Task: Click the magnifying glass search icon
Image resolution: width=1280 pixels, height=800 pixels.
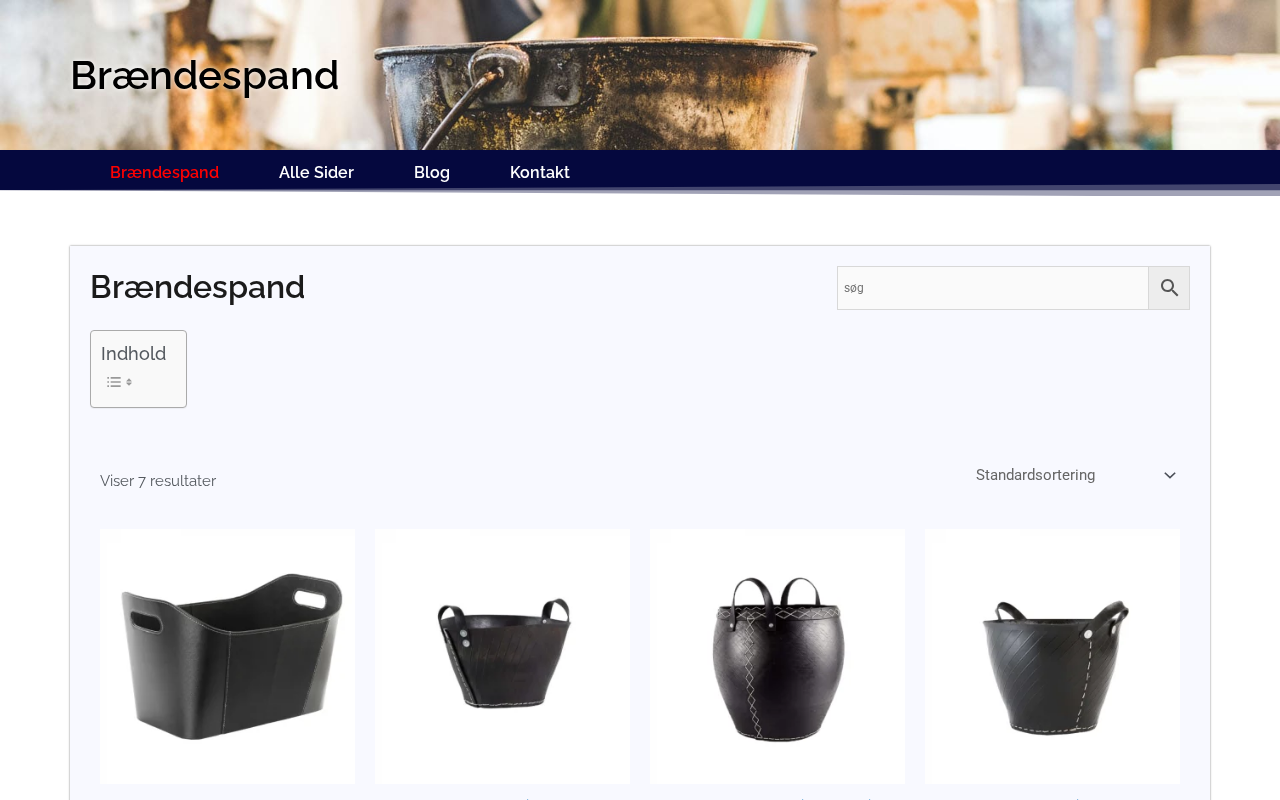Action: pyautogui.click(x=1169, y=288)
